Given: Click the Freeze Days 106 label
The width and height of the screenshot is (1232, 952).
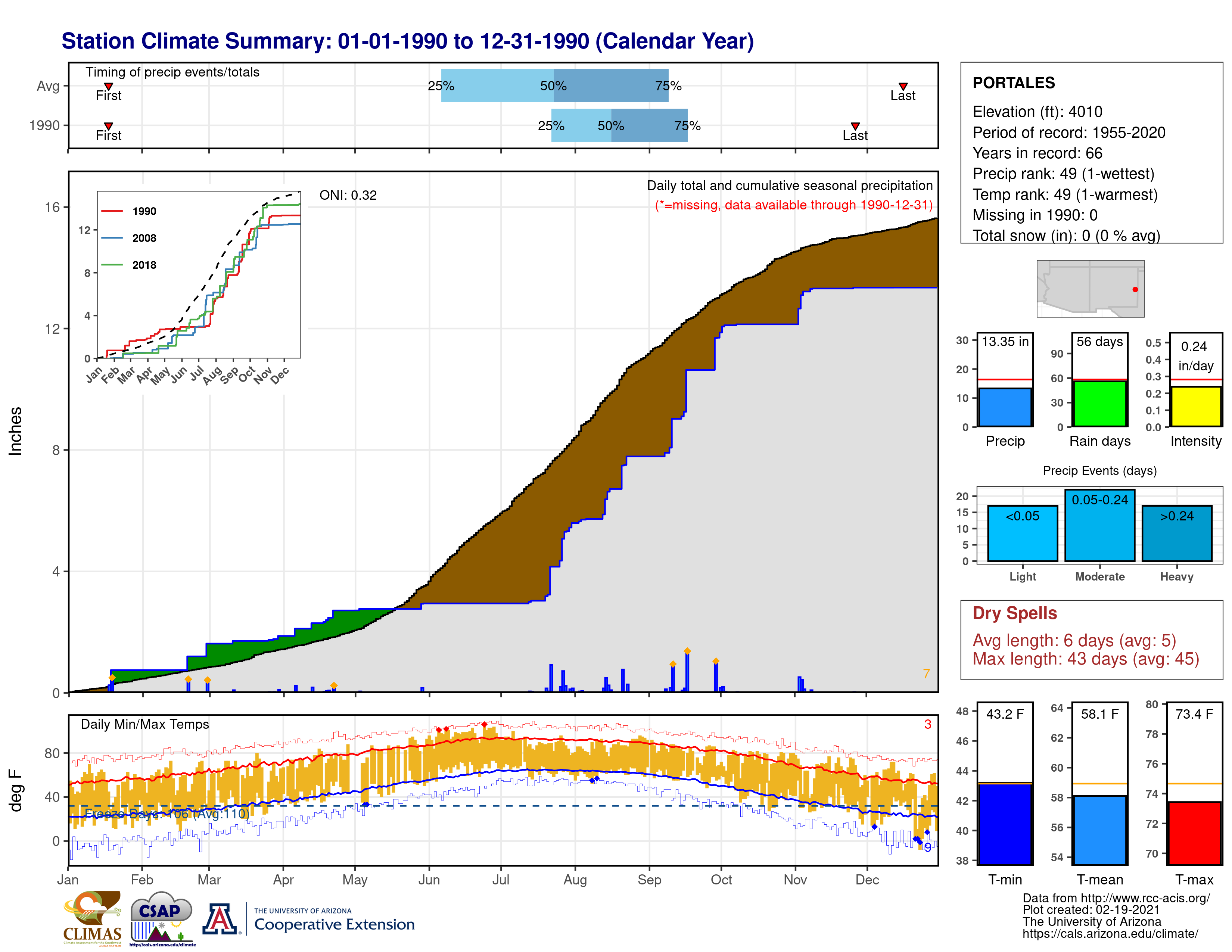Looking at the screenshot, I should [167, 814].
